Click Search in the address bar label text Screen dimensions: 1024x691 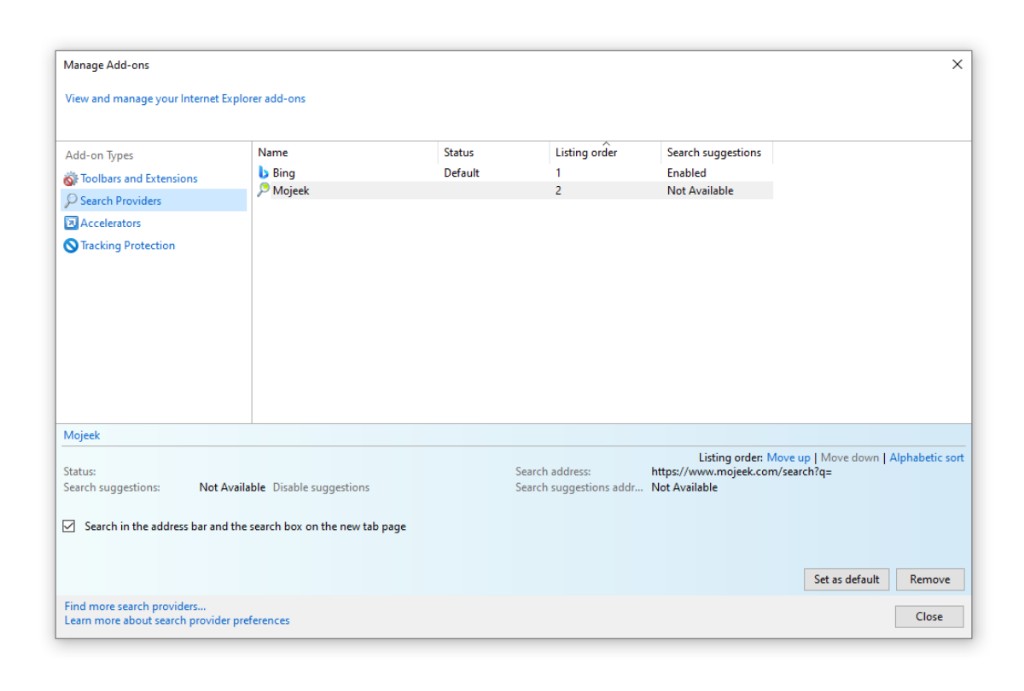coord(245,526)
